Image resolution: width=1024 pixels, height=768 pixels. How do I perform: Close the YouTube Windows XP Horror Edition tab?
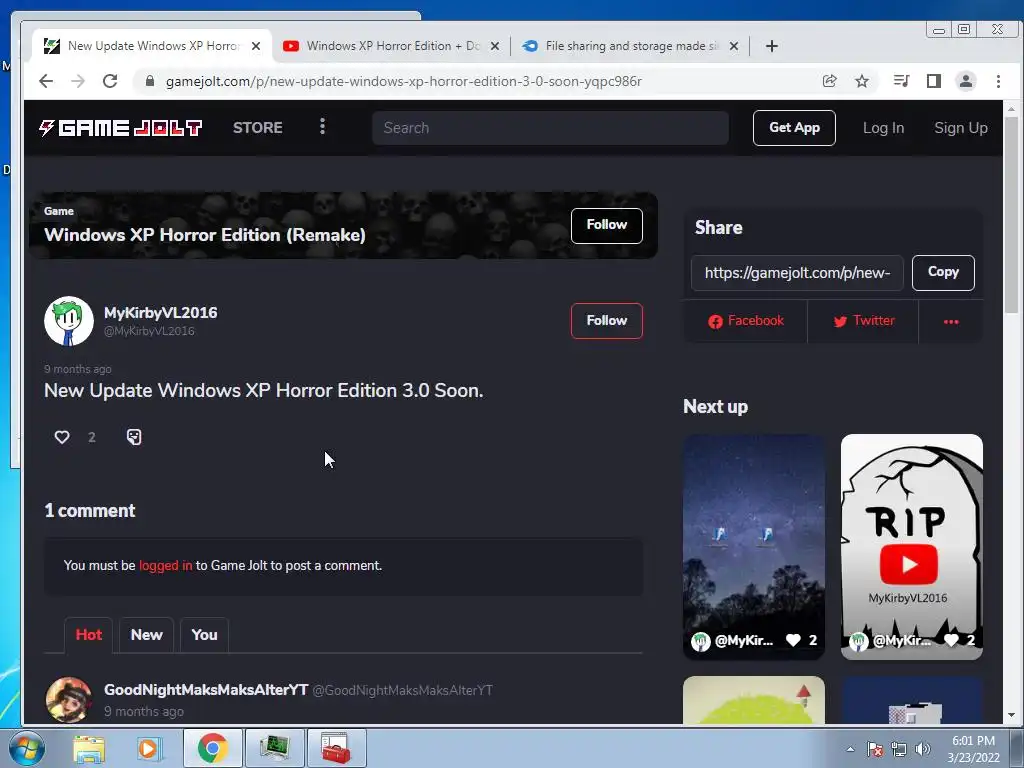click(495, 46)
